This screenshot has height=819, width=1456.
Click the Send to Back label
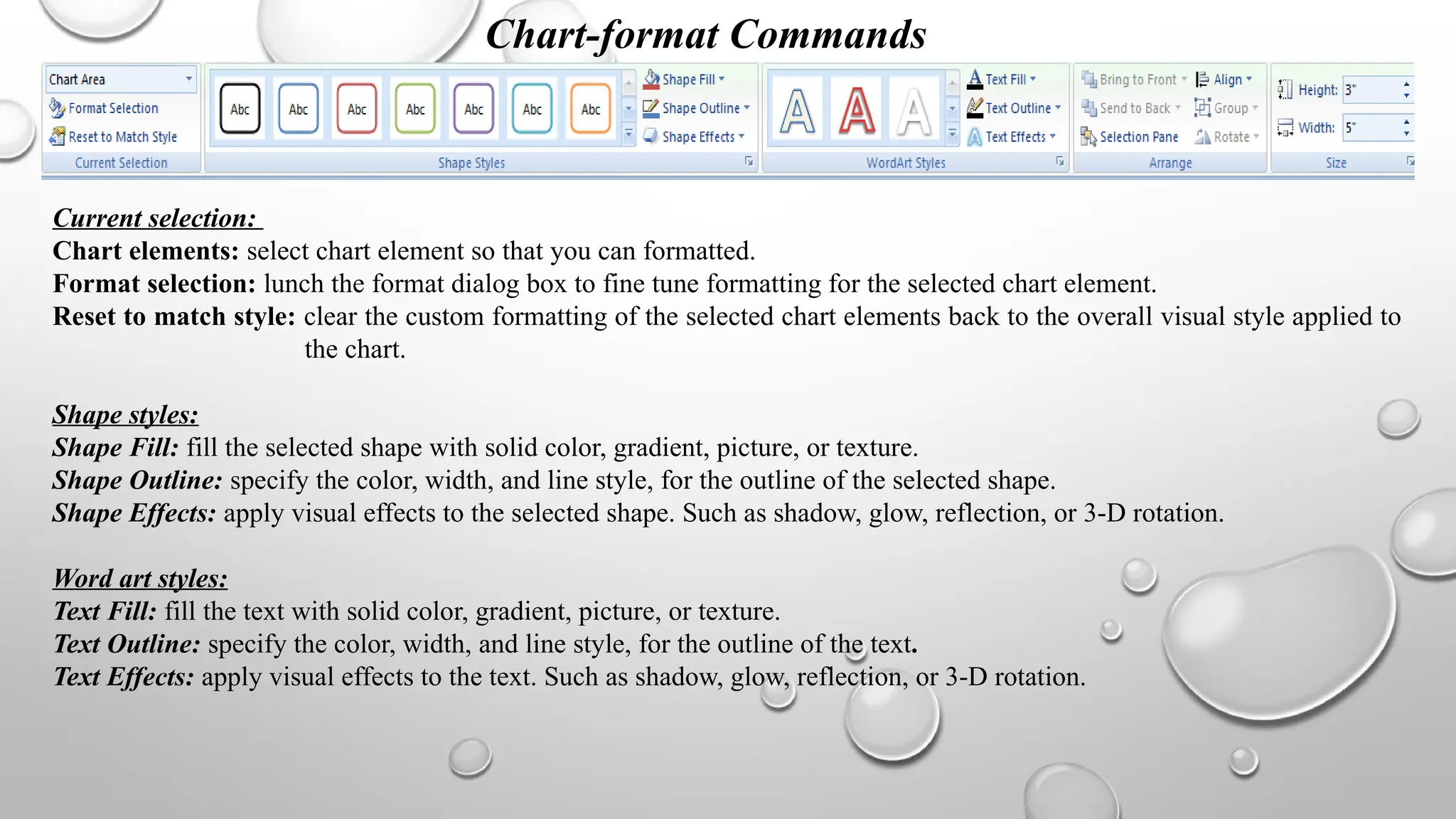[x=1135, y=108]
